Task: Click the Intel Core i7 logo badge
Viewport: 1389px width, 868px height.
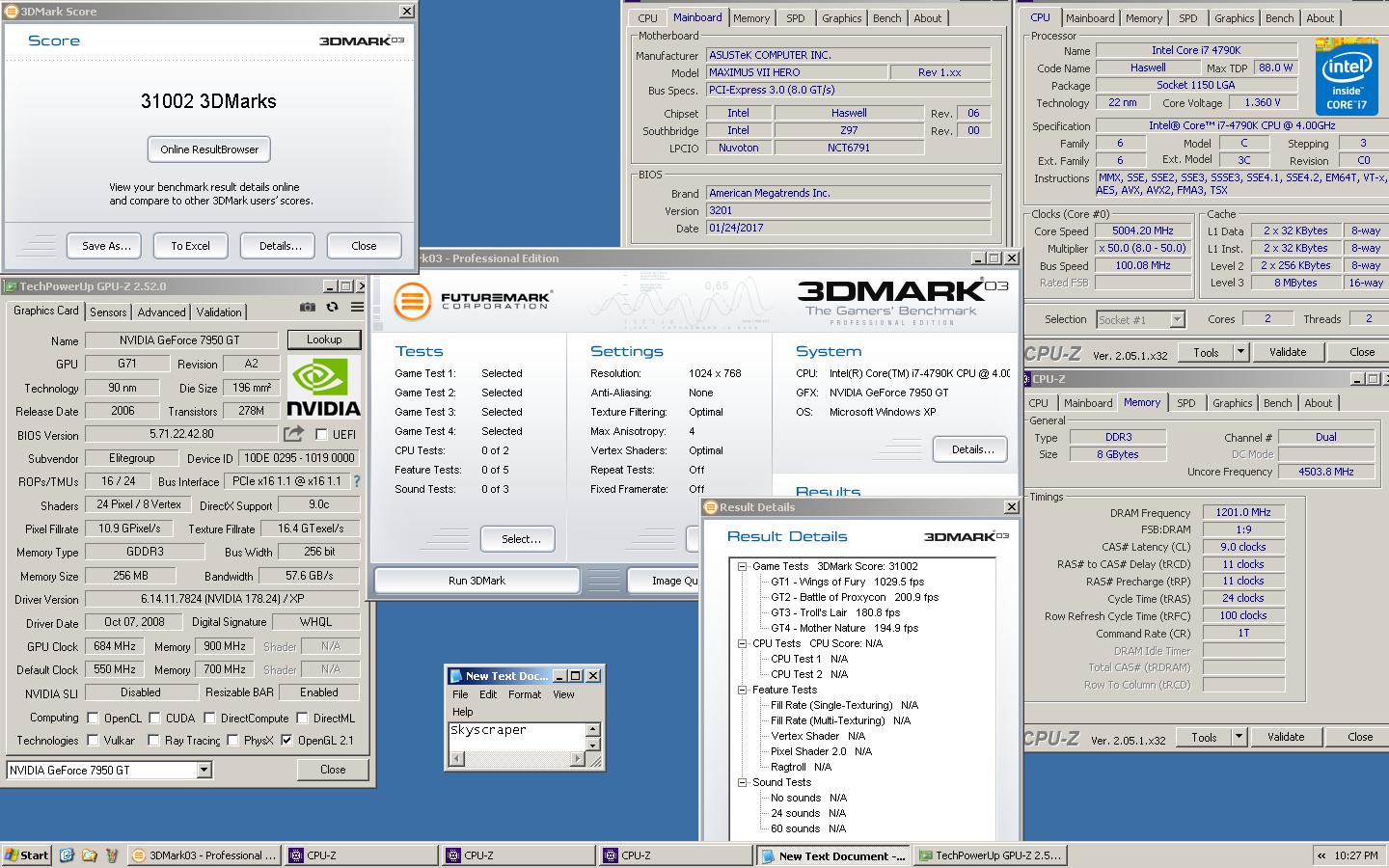Action: (1346, 77)
